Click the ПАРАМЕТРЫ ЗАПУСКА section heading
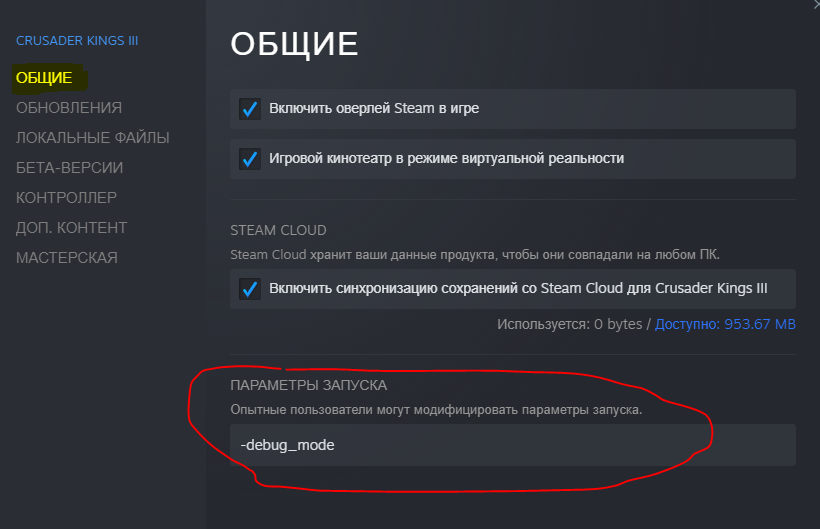Viewport: 820px width, 529px height. (309, 385)
